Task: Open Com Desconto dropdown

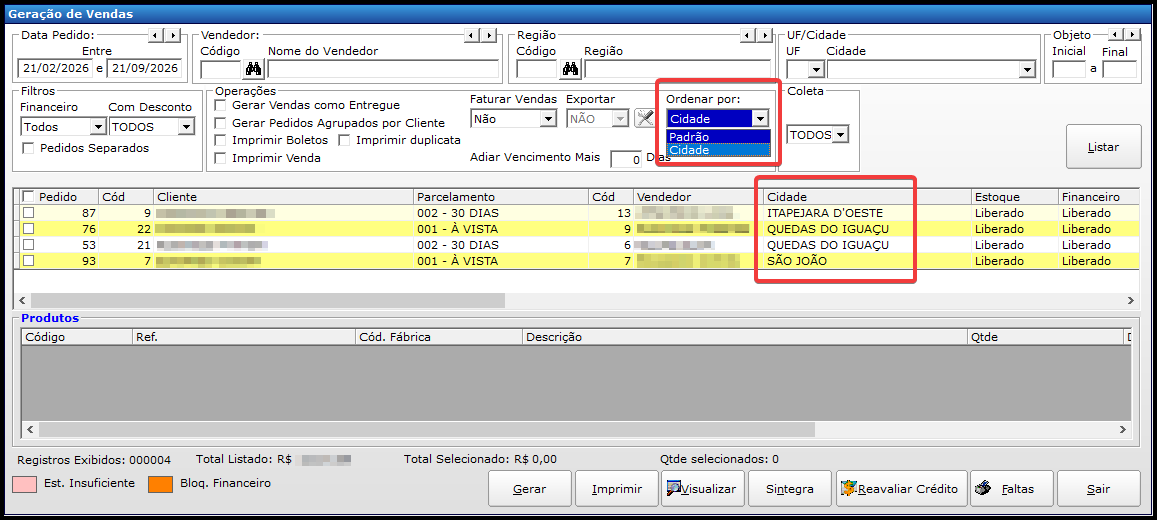Action: coord(186,127)
